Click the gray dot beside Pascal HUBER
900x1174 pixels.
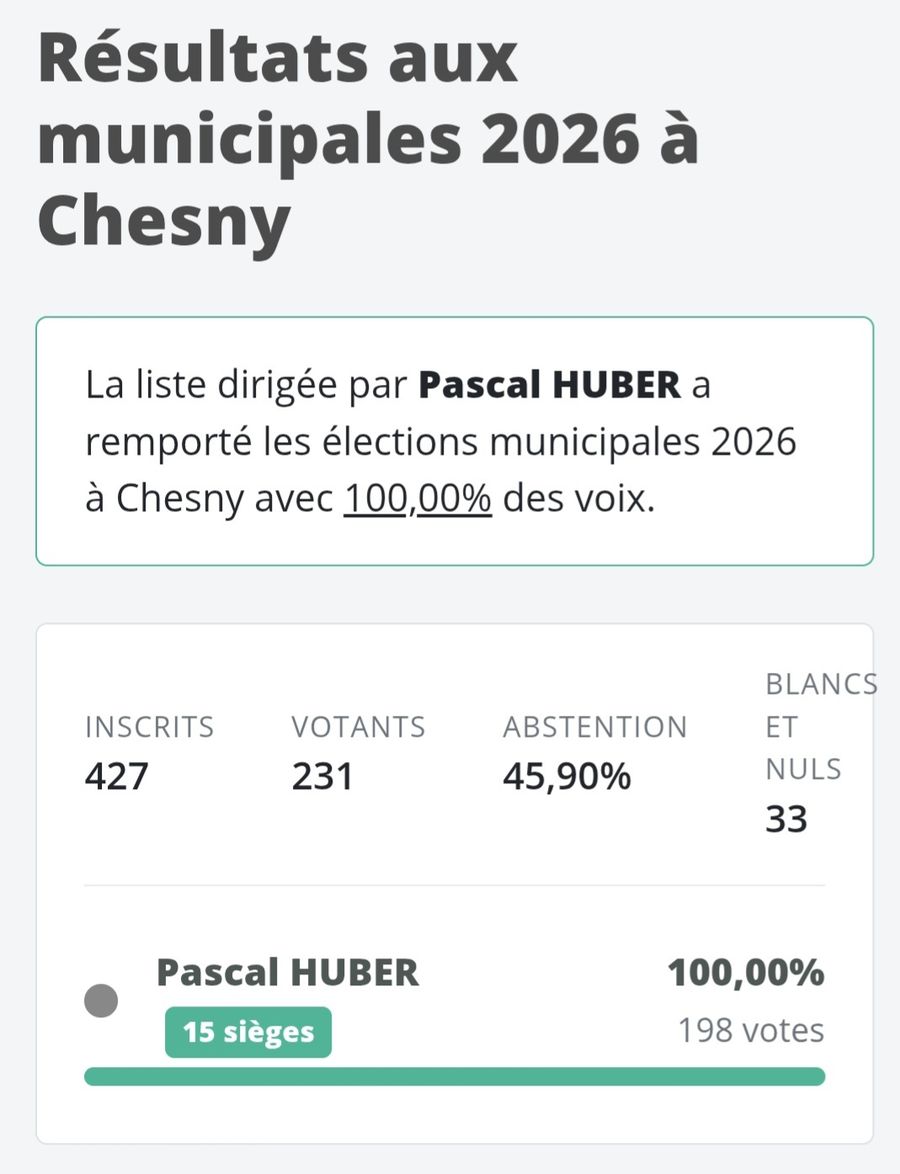coord(101,1001)
